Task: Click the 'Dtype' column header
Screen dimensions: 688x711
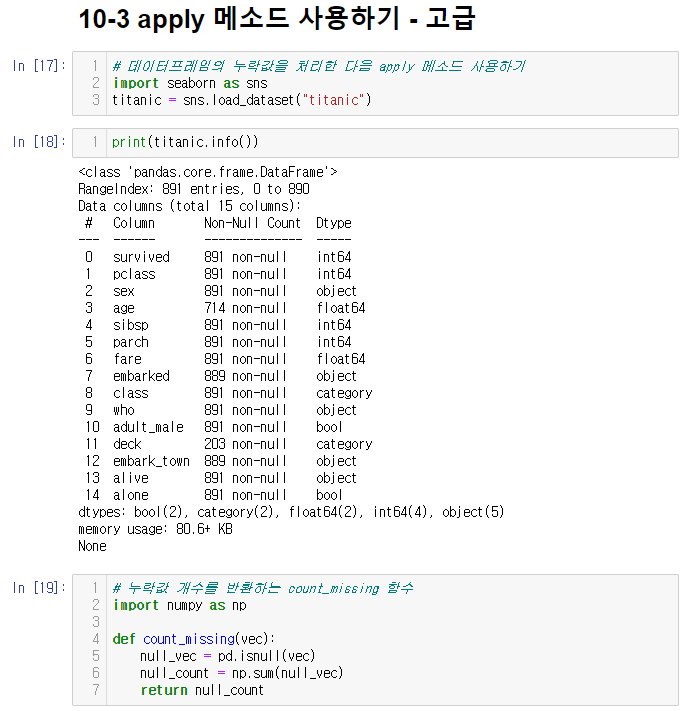Action: (x=334, y=223)
